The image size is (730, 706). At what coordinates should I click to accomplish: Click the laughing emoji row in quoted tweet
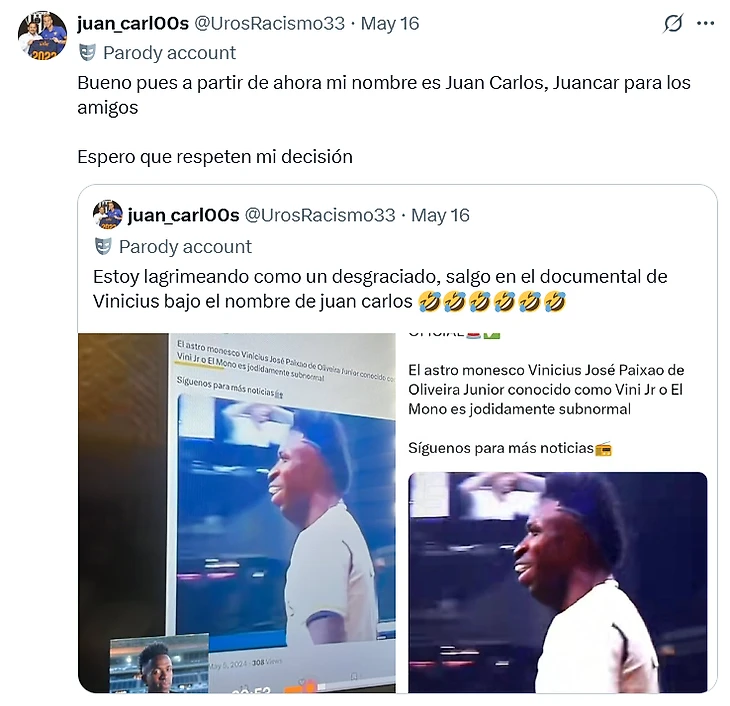(492, 301)
